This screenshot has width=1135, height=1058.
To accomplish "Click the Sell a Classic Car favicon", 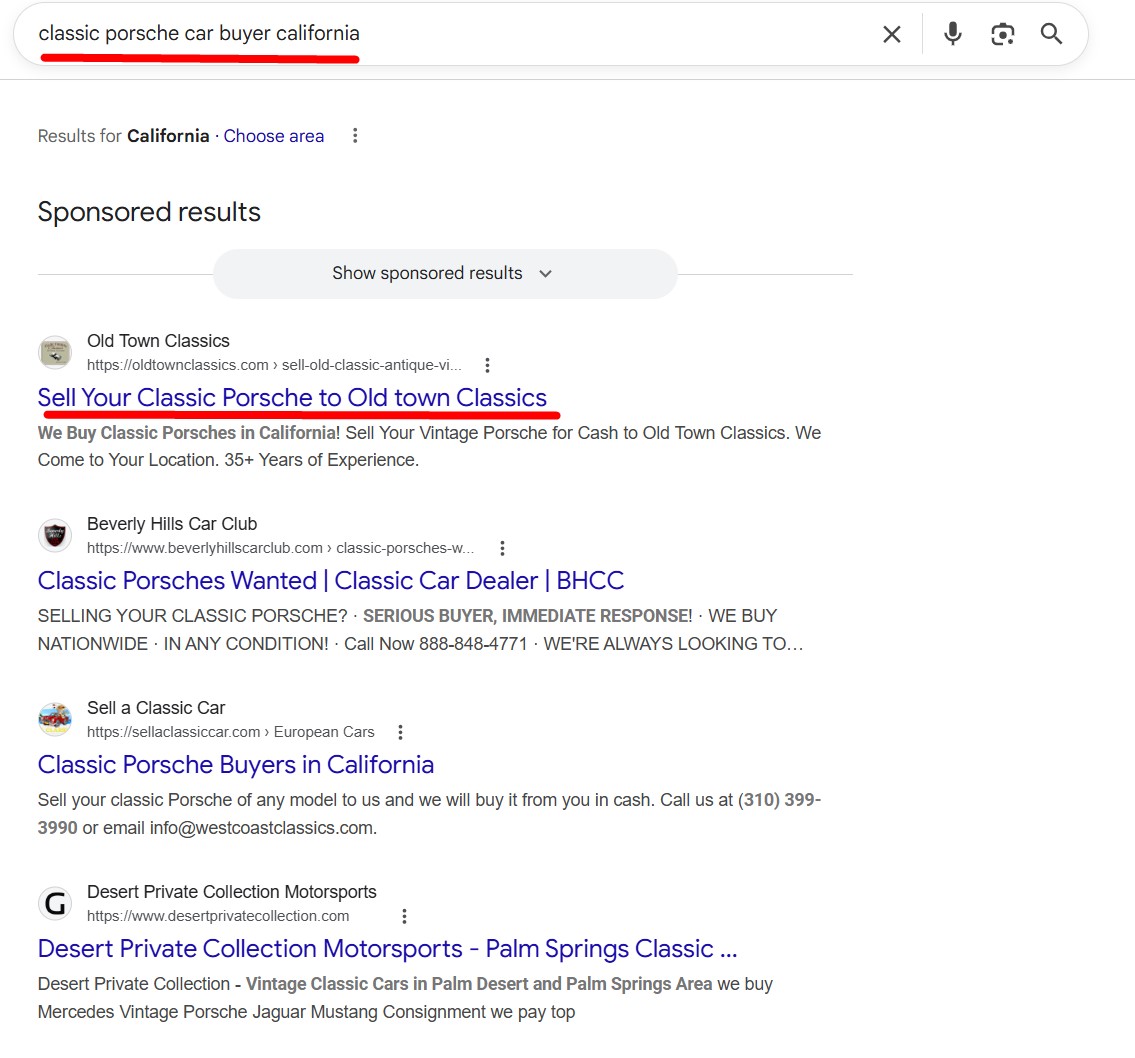I will point(55,720).
